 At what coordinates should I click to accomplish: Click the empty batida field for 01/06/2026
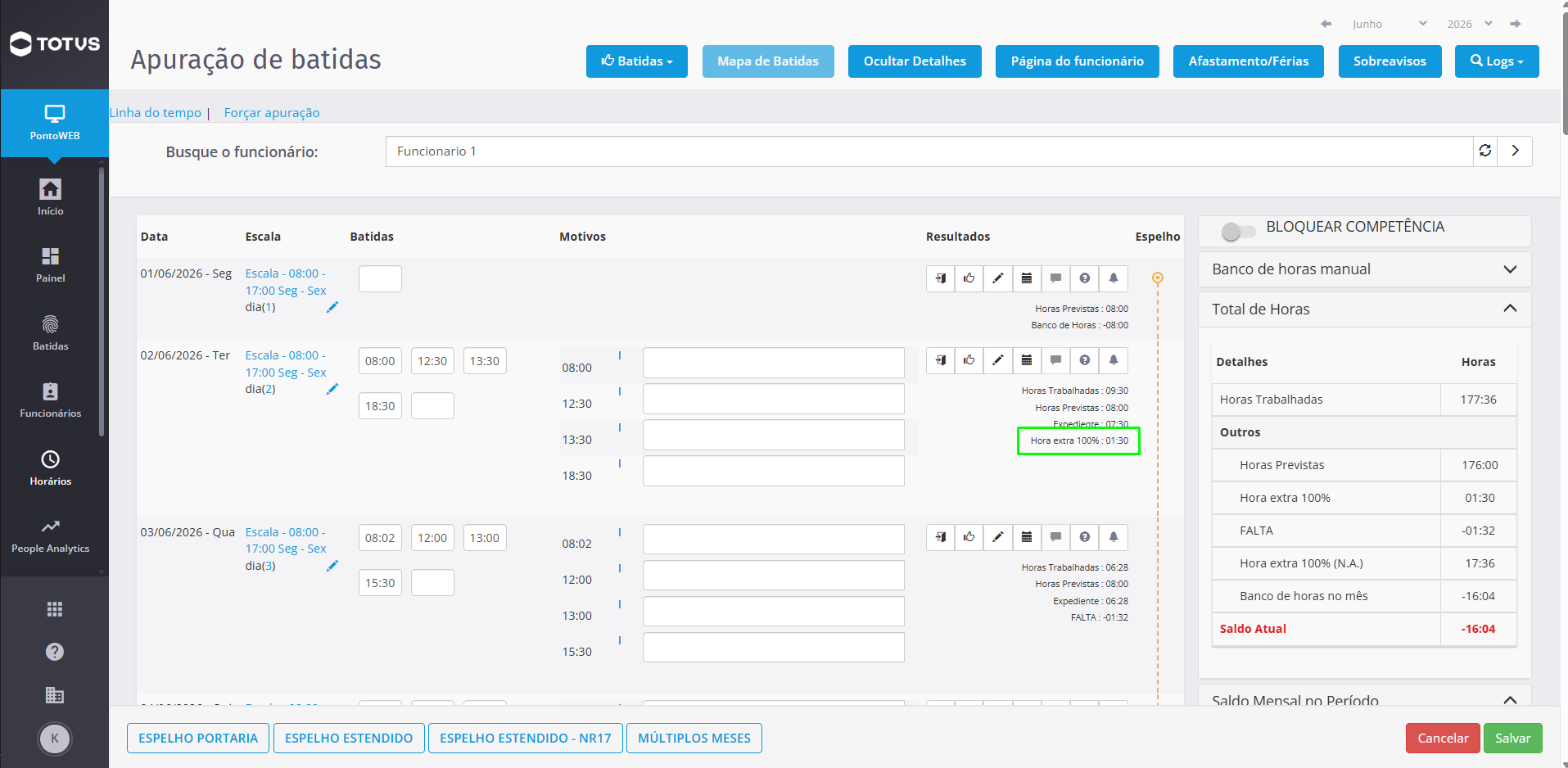380,279
